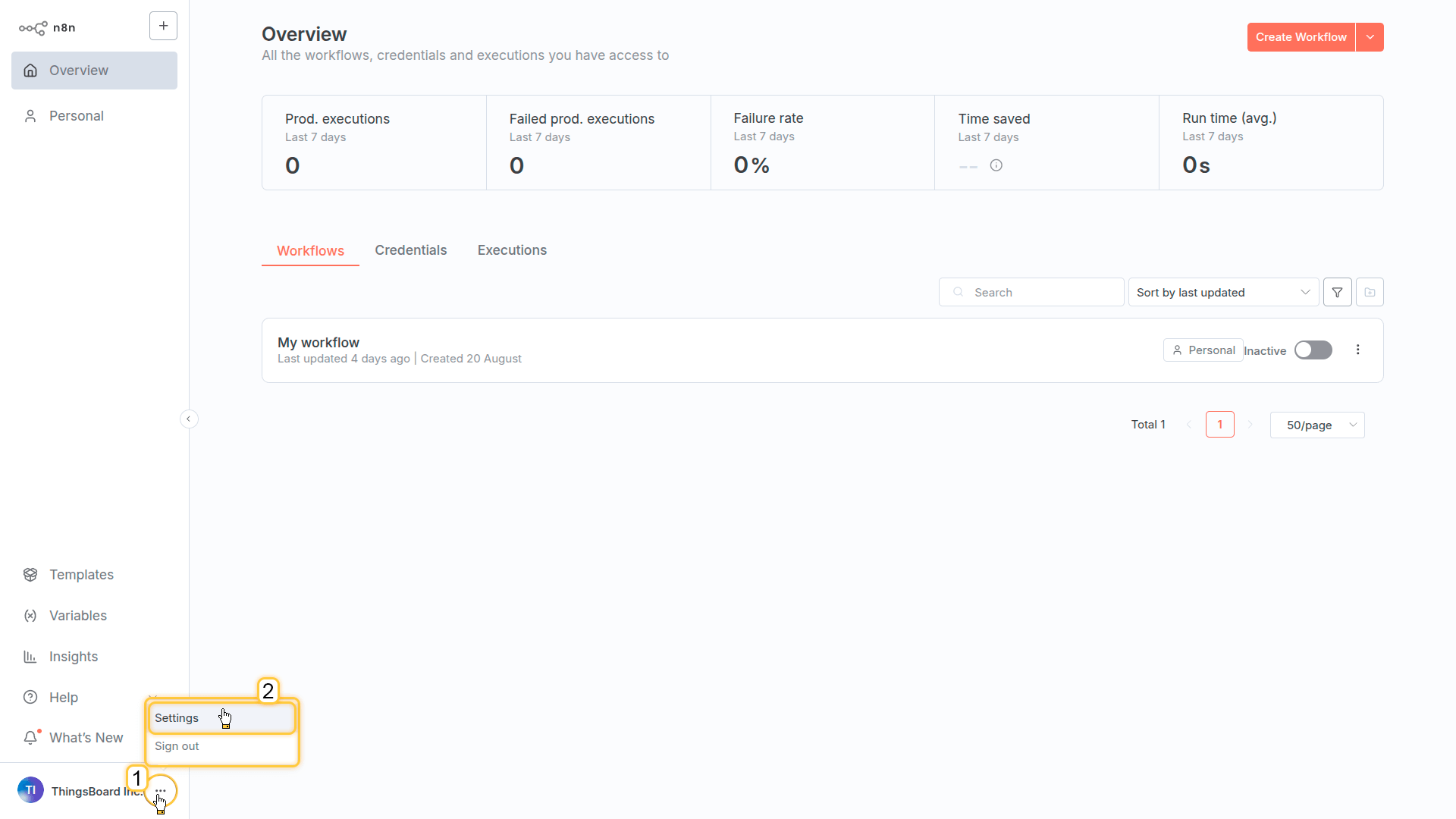
Task: Switch to the Executions tab
Action: coord(512,250)
